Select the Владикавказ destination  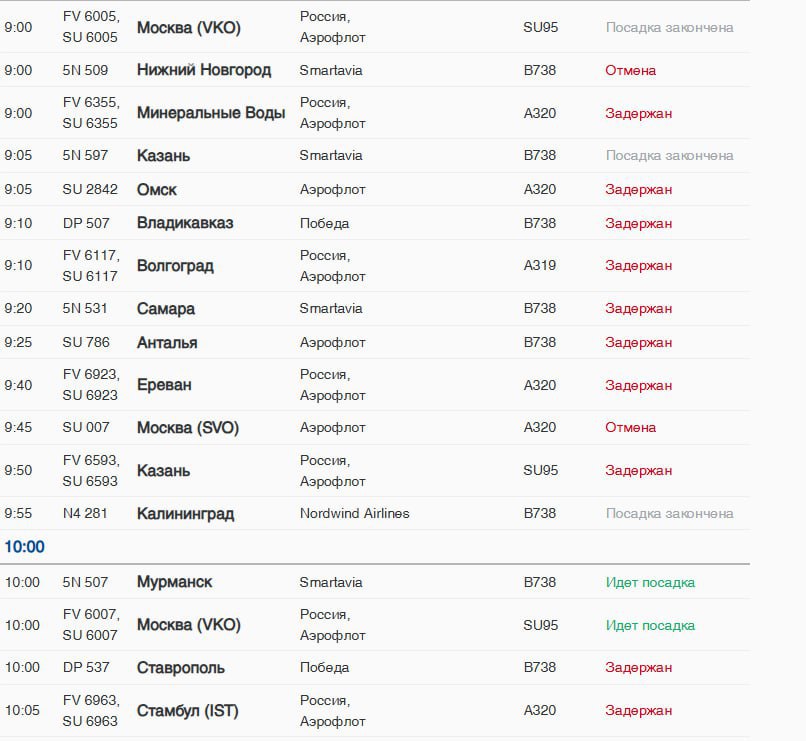click(185, 223)
